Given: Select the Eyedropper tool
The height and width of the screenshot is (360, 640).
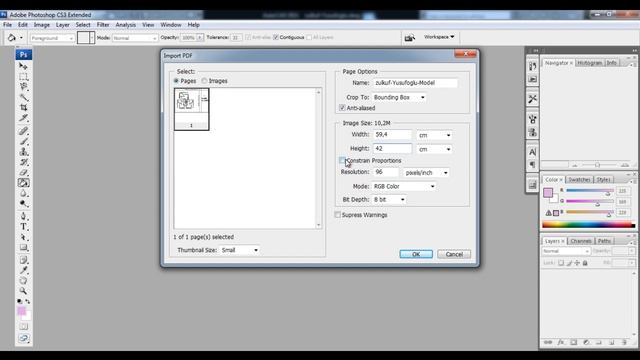Looking at the screenshot, I should pyautogui.click(x=23, y=270).
